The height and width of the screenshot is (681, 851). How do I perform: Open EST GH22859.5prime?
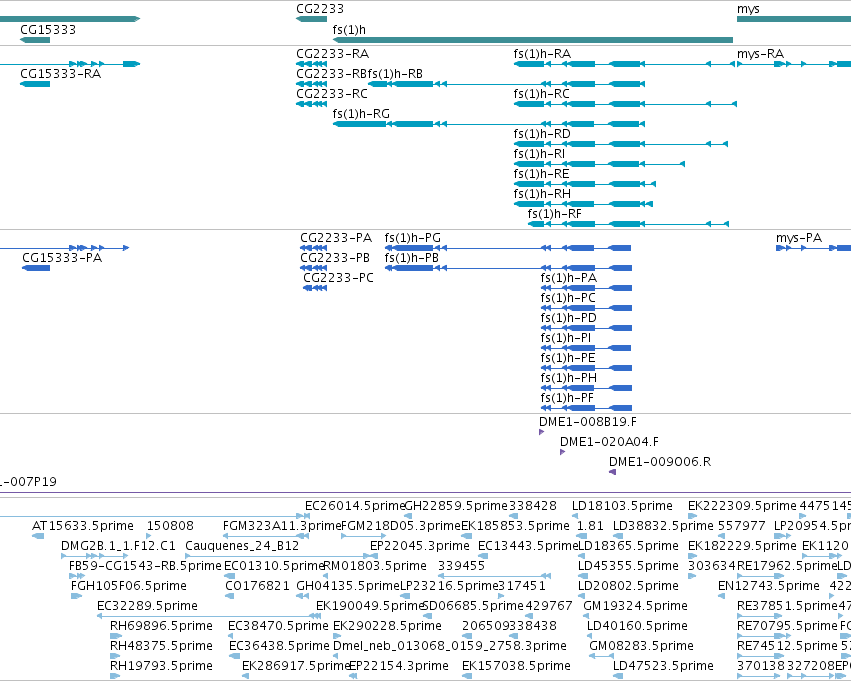click(x=456, y=506)
